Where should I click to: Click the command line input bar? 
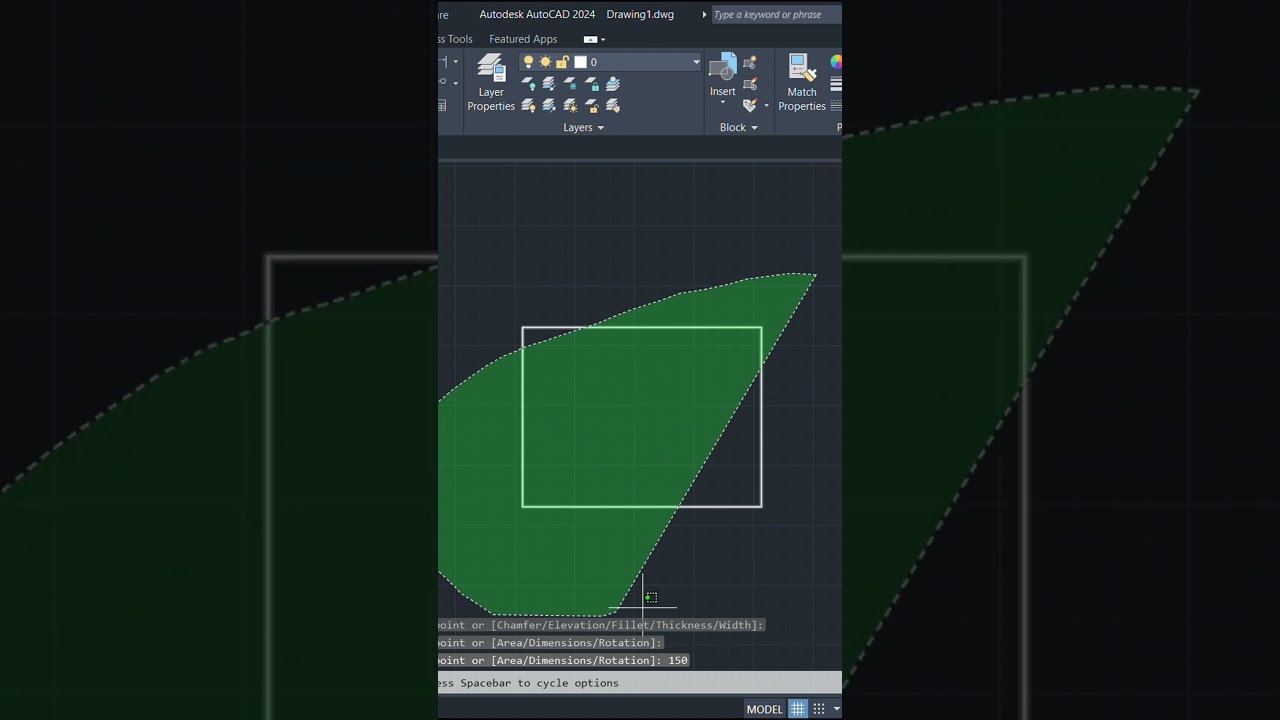(640, 683)
